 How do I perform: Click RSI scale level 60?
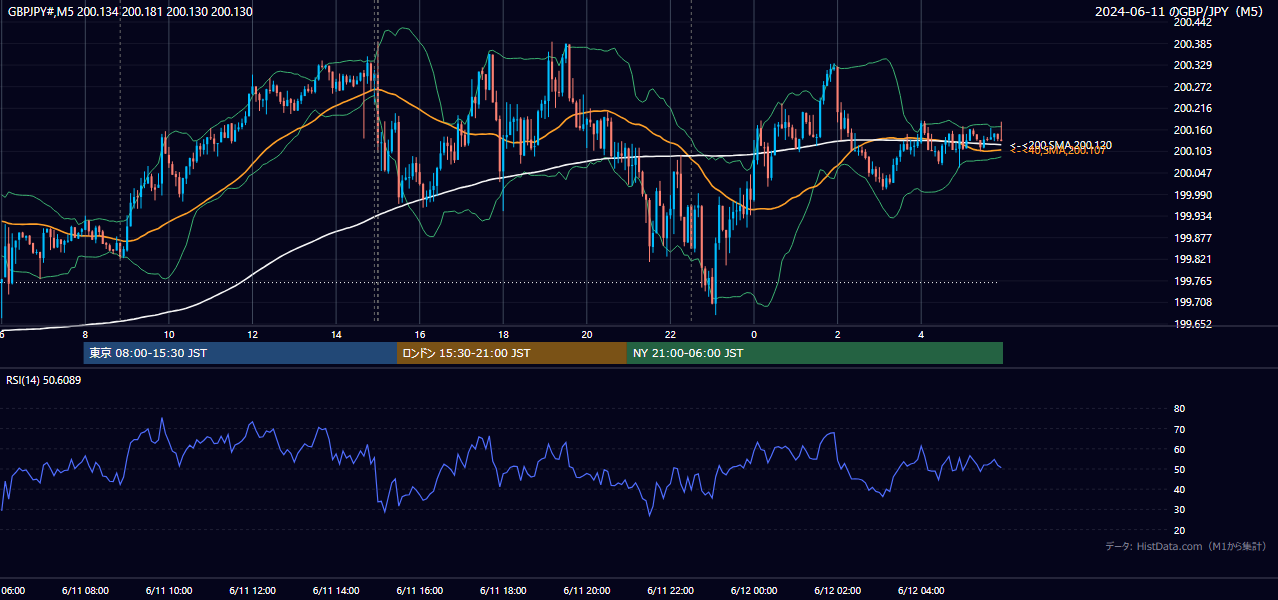pos(1179,449)
